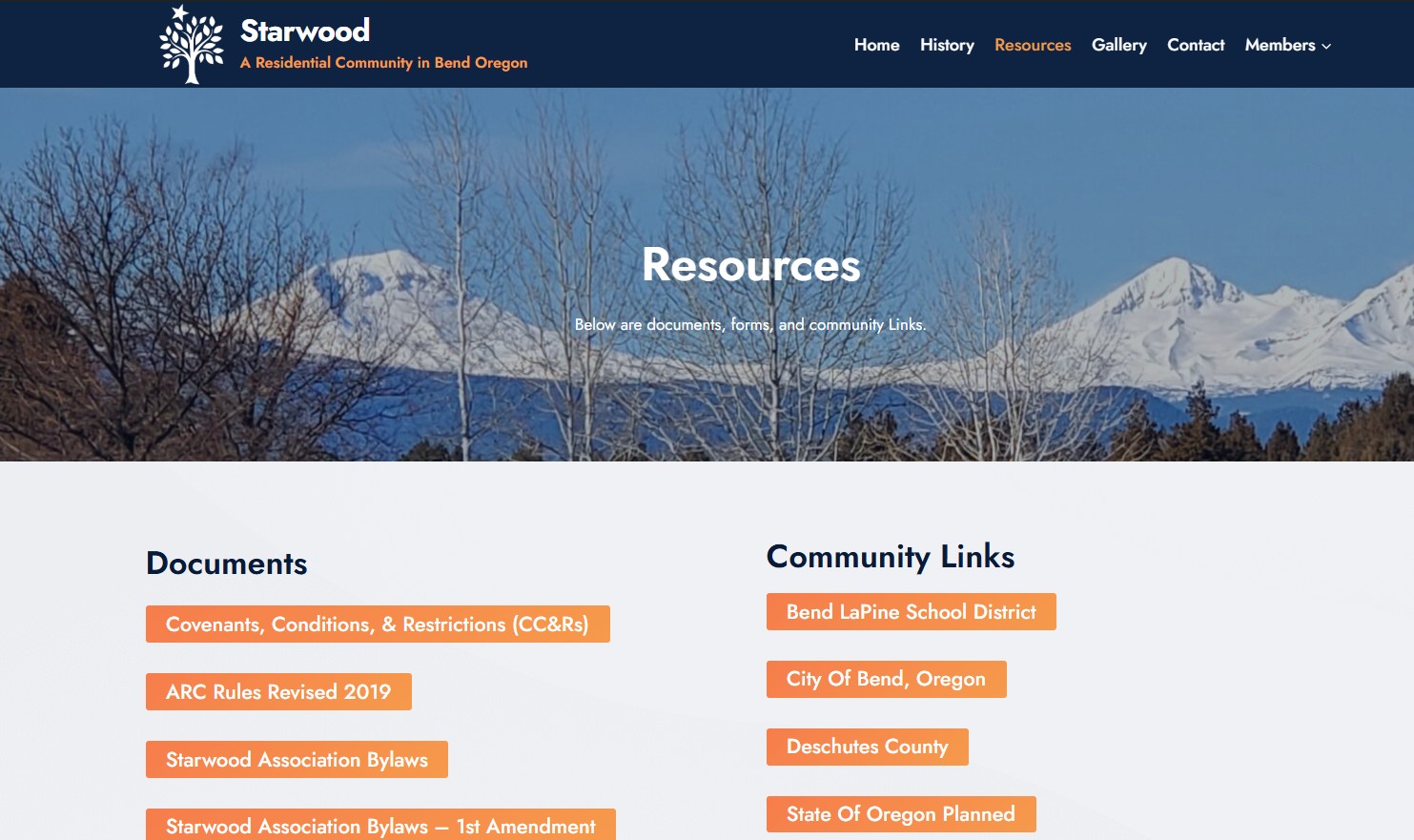Select the Resources navigation item

pyautogui.click(x=1033, y=45)
